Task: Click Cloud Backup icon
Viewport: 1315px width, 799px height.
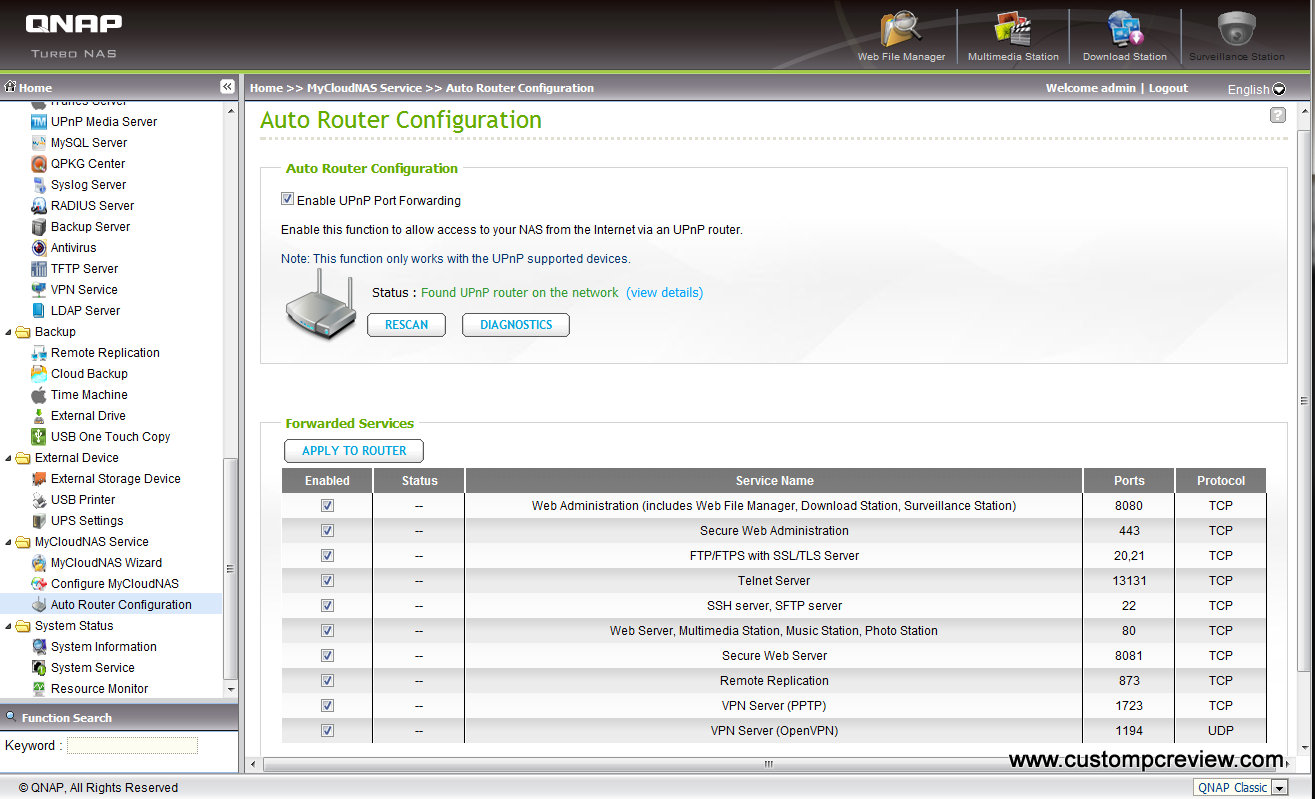Action: point(39,373)
